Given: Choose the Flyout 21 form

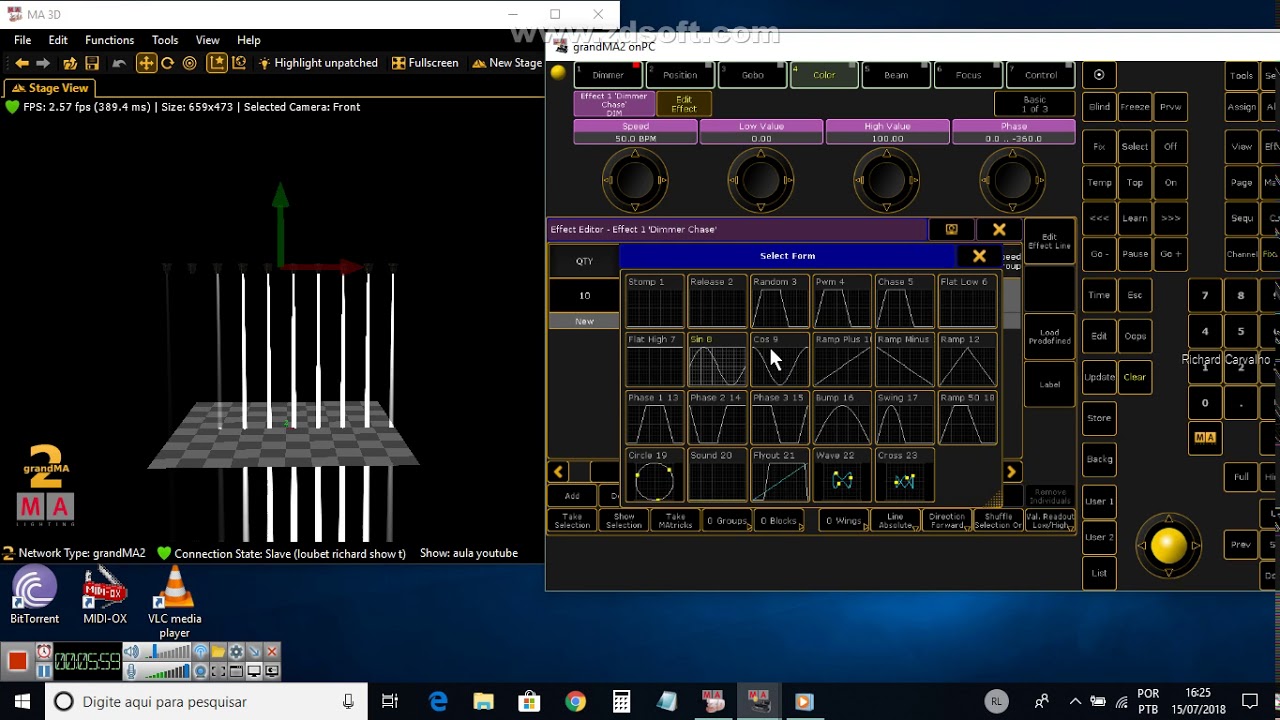Looking at the screenshot, I should pos(780,476).
